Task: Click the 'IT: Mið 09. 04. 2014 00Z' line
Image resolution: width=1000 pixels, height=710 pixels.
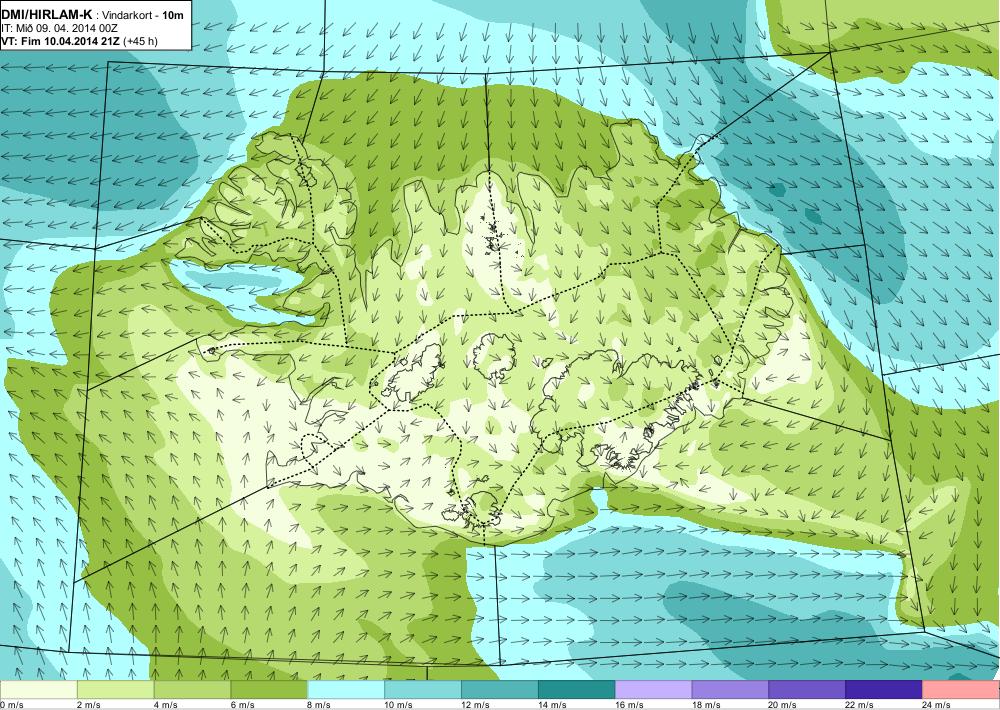Action: [x=59, y=28]
